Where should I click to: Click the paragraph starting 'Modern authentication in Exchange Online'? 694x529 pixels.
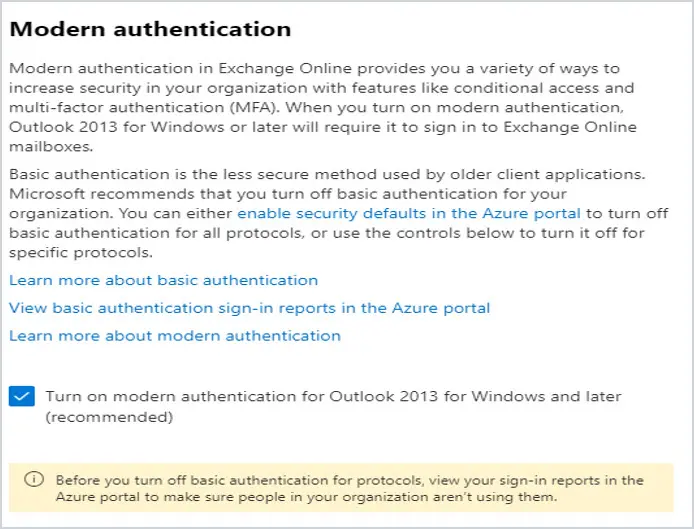point(323,107)
